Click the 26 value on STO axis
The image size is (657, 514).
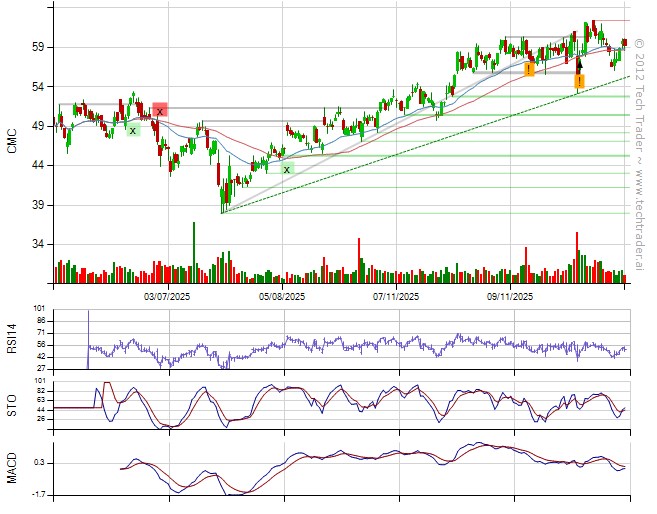click(x=40, y=419)
